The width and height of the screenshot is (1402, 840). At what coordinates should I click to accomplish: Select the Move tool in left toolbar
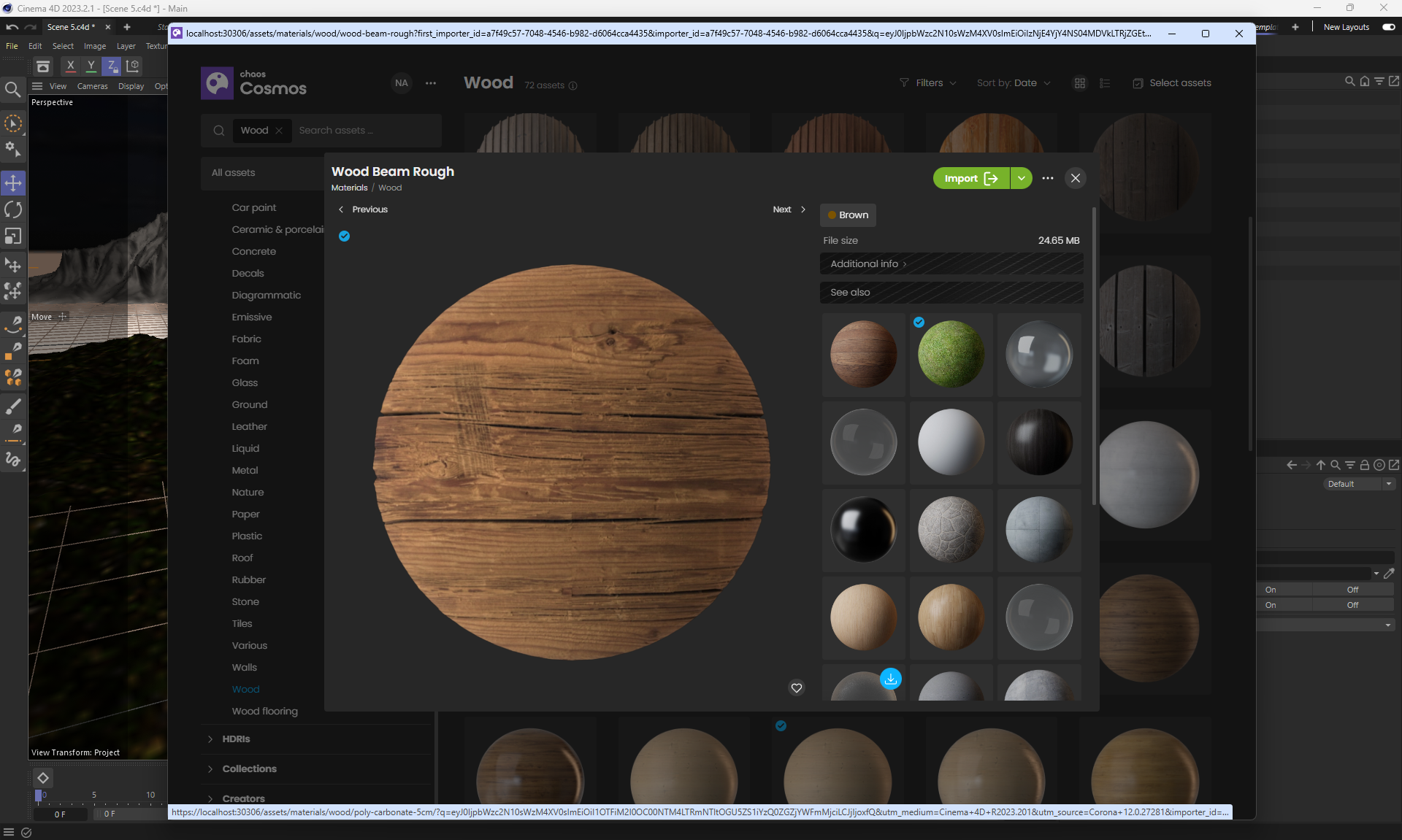(13, 183)
